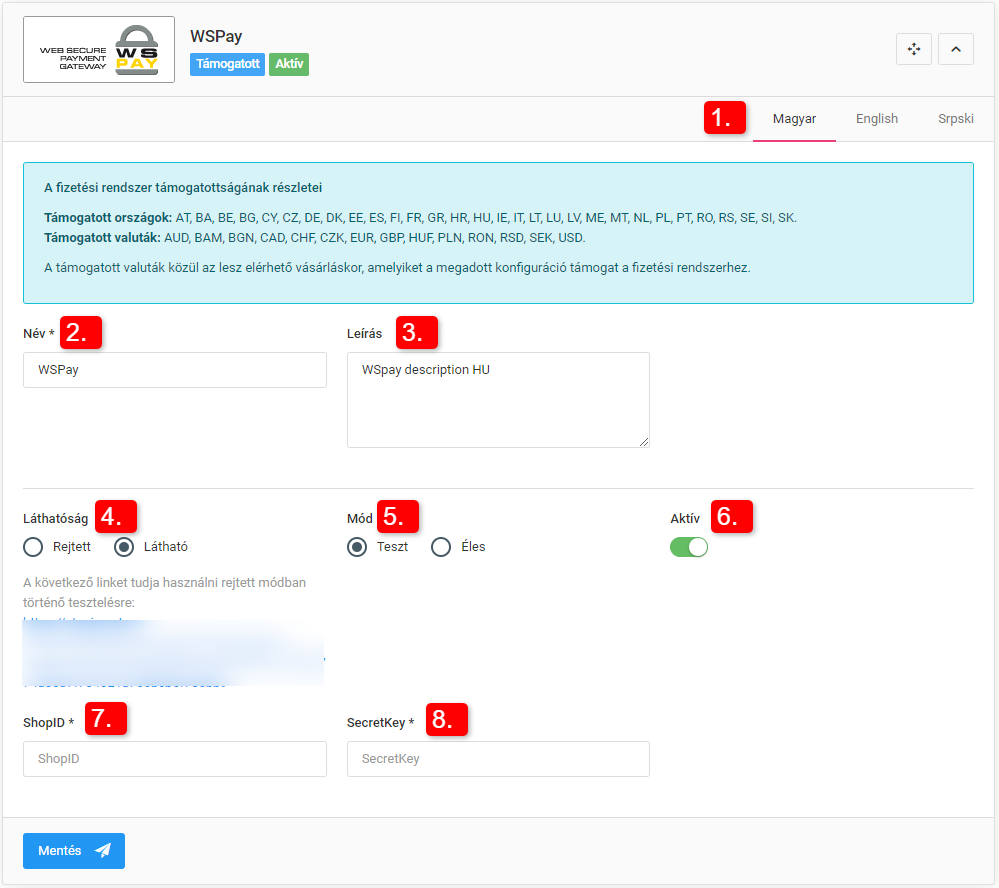Image resolution: width=999 pixels, height=888 pixels.
Task: Select the Rejtett visibility radio button
Action: tap(34, 547)
